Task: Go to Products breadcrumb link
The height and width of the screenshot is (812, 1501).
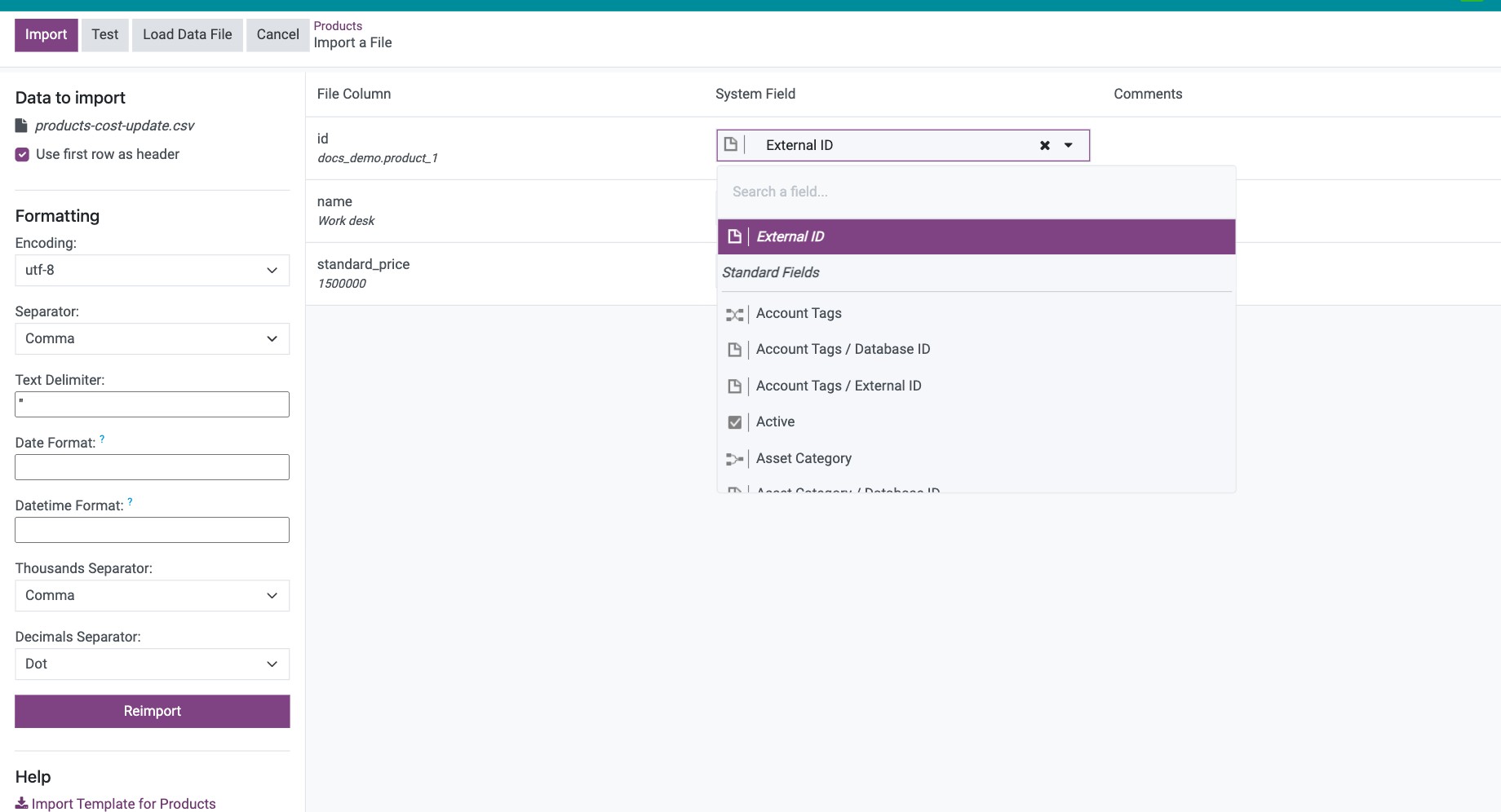Action: tap(338, 26)
